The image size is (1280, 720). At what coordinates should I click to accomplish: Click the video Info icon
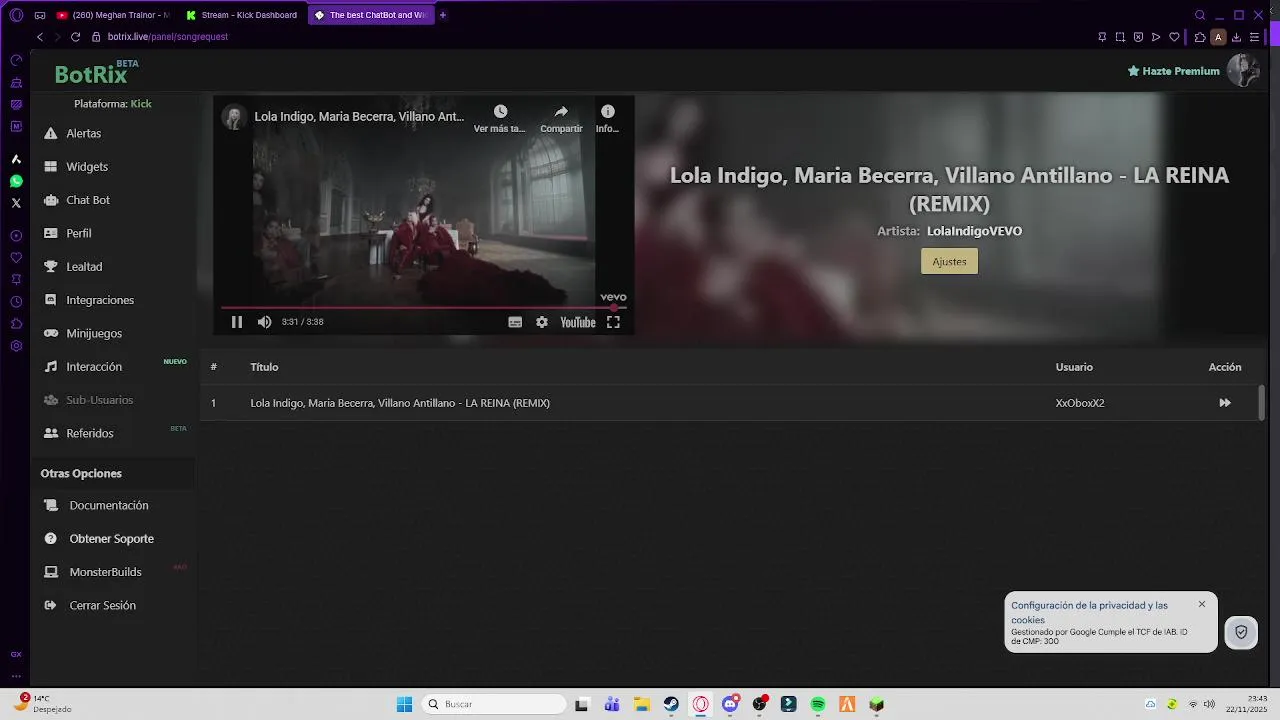tap(607, 112)
